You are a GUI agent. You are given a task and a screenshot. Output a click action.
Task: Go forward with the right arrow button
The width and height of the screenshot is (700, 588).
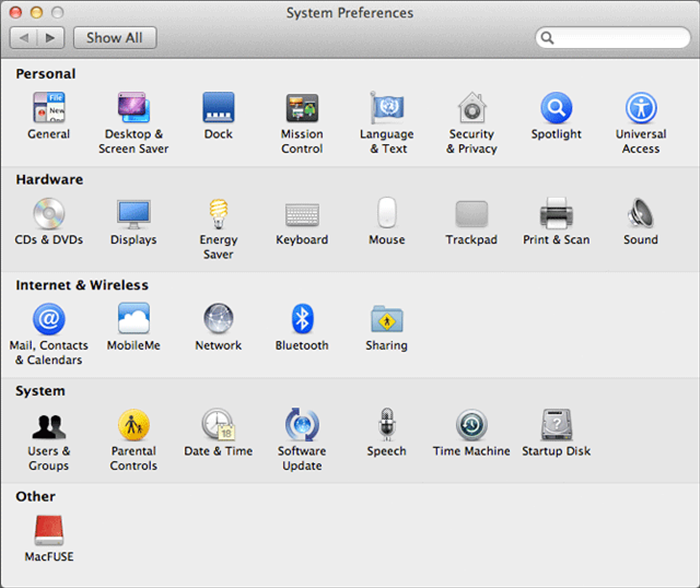pyautogui.click(x=51, y=38)
